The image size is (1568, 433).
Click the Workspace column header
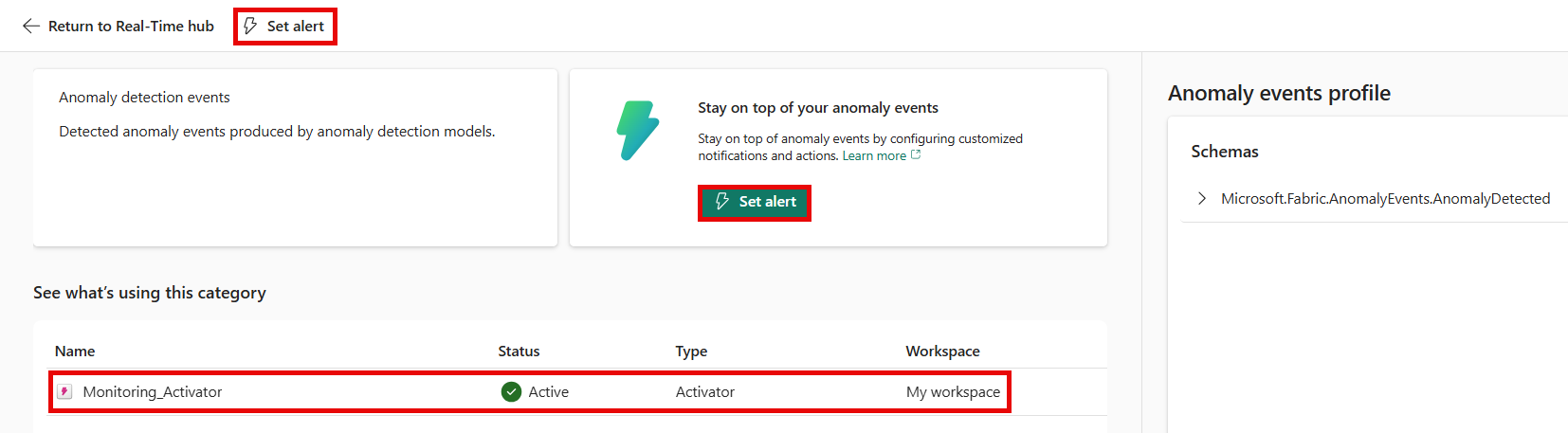coord(942,352)
